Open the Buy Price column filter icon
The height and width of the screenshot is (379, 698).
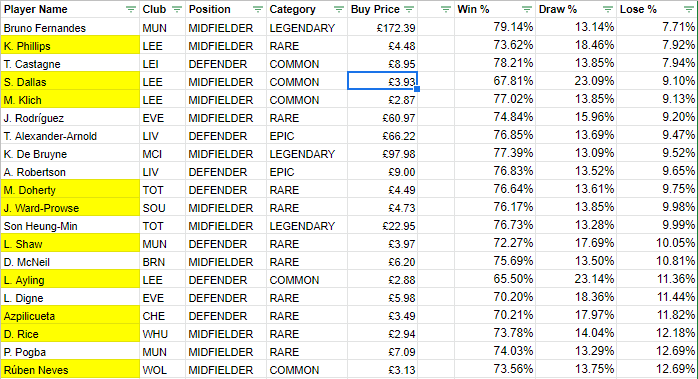point(410,9)
